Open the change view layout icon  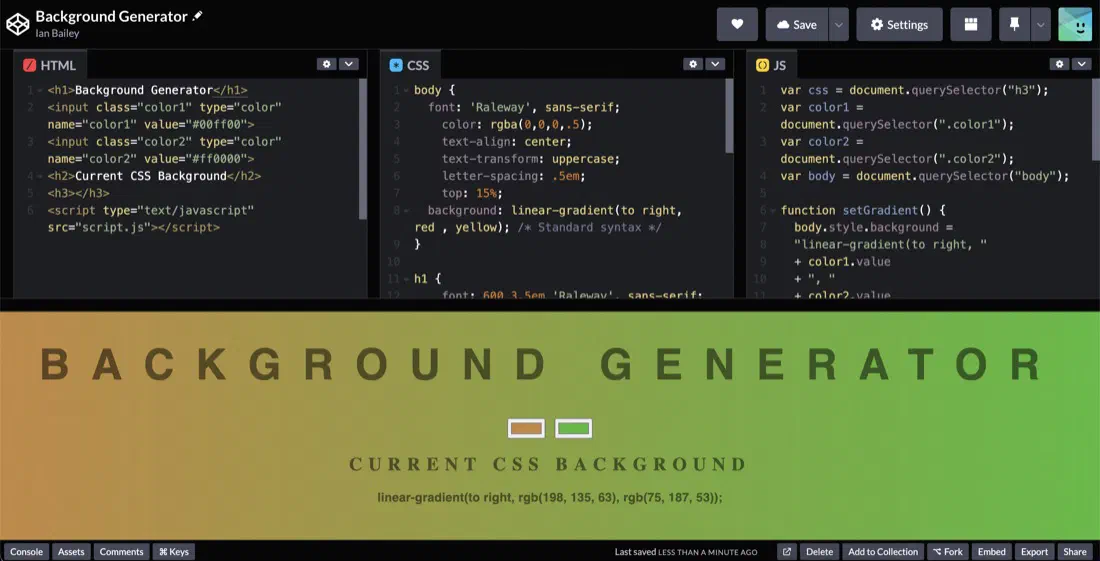(971, 25)
